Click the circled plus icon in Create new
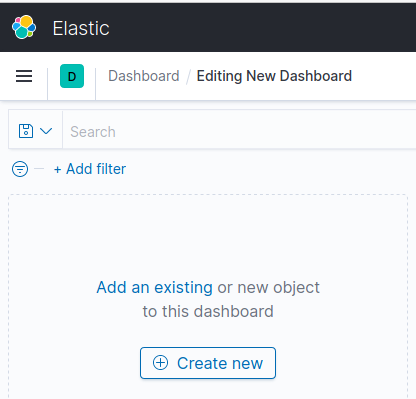The height and width of the screenshot is (399, 416). point(160,363)
